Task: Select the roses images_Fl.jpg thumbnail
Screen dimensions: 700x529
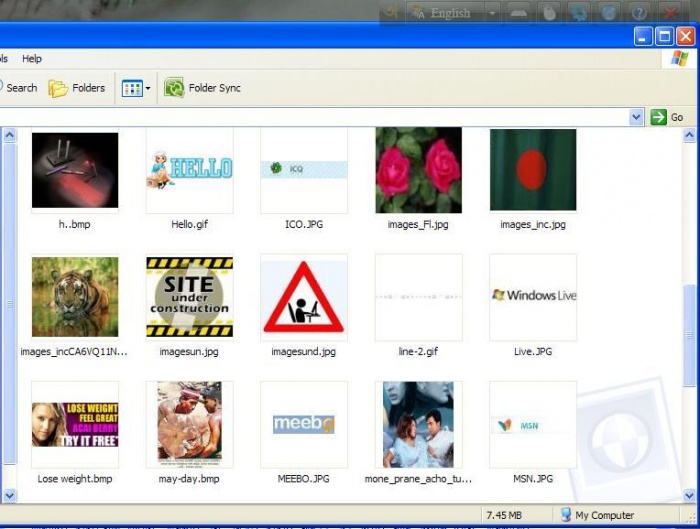Action: click(x=419, y=170)
